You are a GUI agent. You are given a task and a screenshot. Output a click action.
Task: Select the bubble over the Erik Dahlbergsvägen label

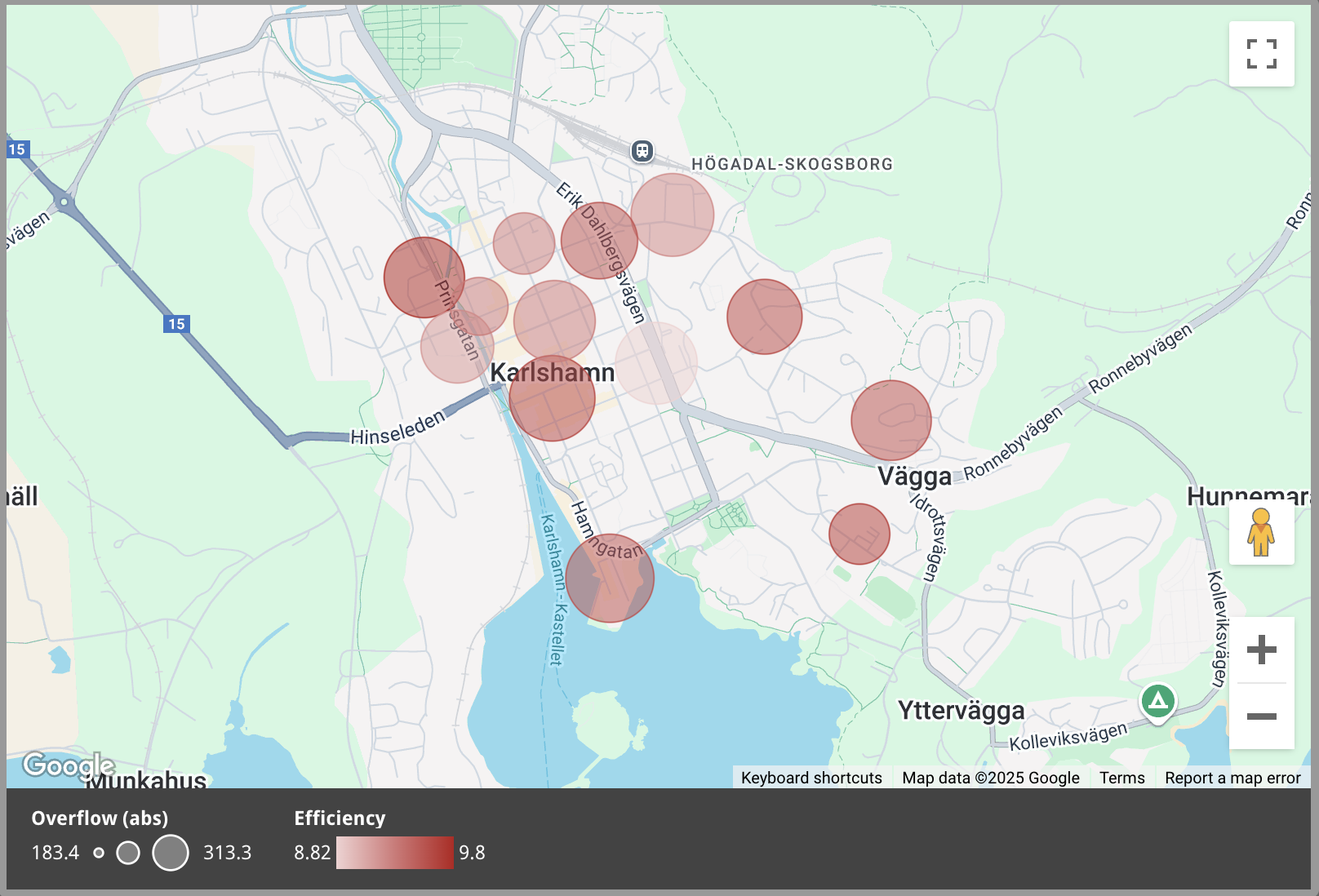pyautogui.click(x=599, y=241)
